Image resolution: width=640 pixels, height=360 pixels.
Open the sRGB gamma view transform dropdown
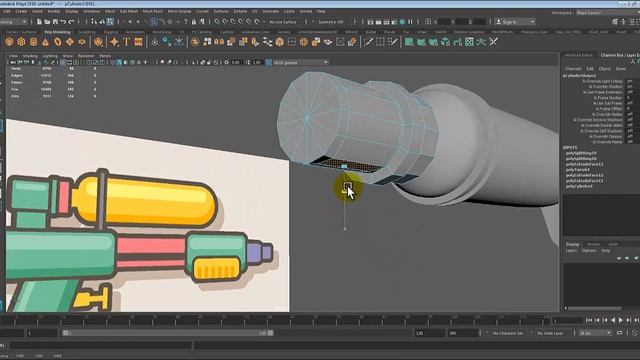tap(300, 62)
